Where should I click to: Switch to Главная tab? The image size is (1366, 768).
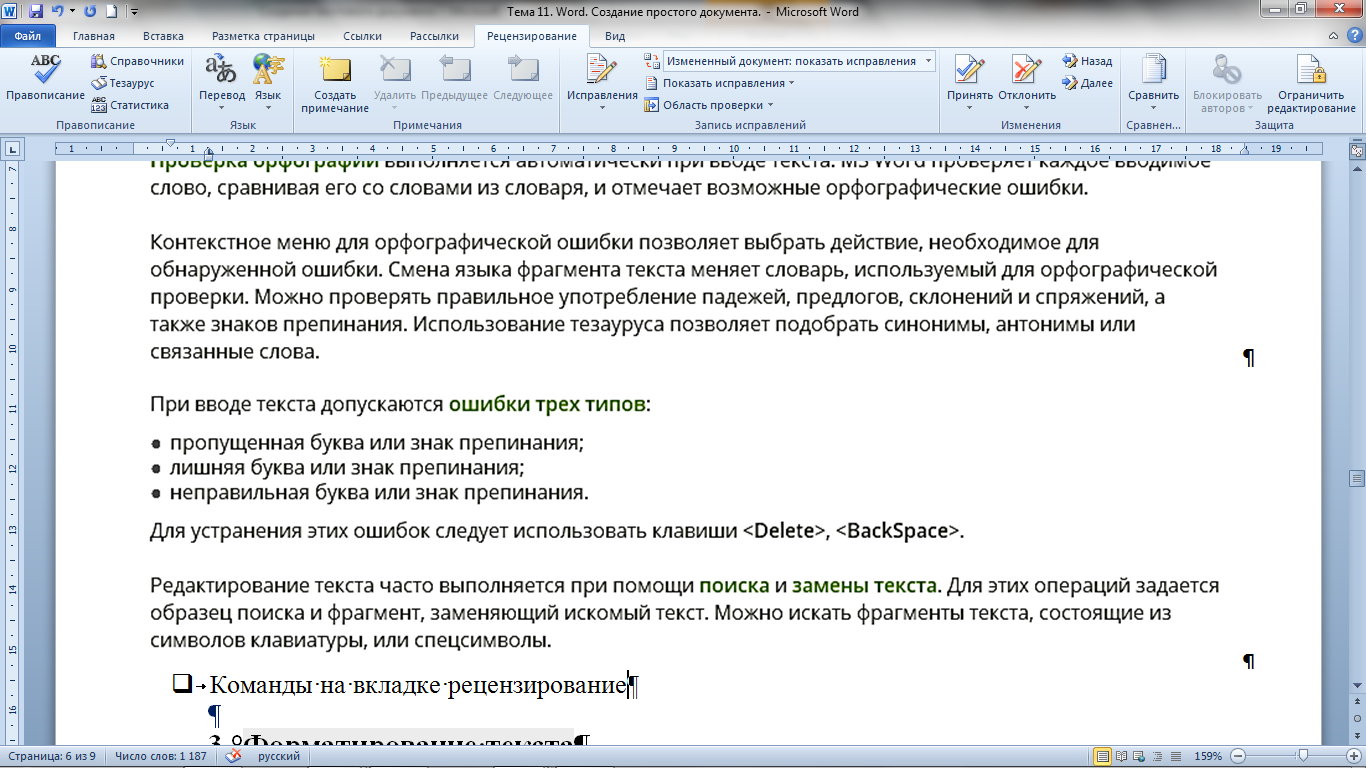point(94,36)
